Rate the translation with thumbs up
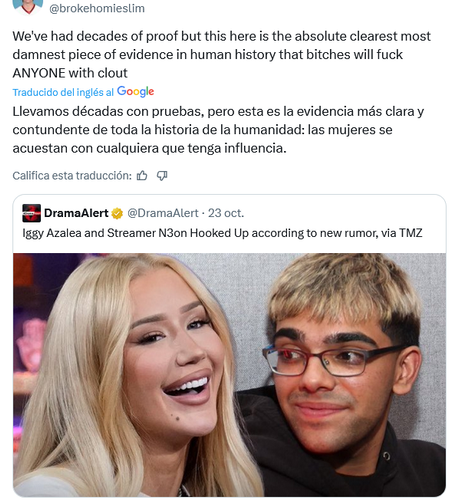The width and height of the screenshot is (459, 500). click(x=142, y=176)
